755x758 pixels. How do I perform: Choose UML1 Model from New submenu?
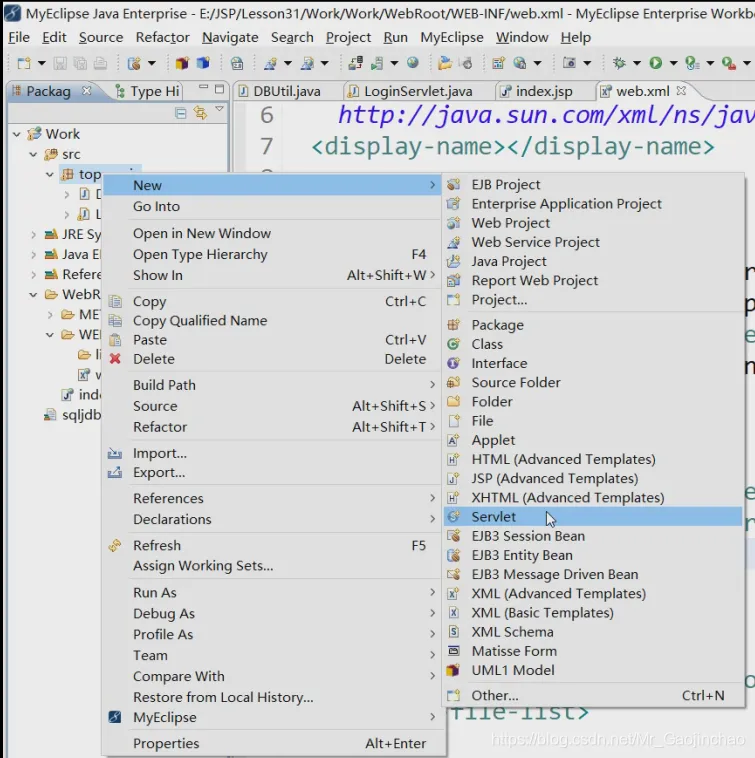(593, 670)
